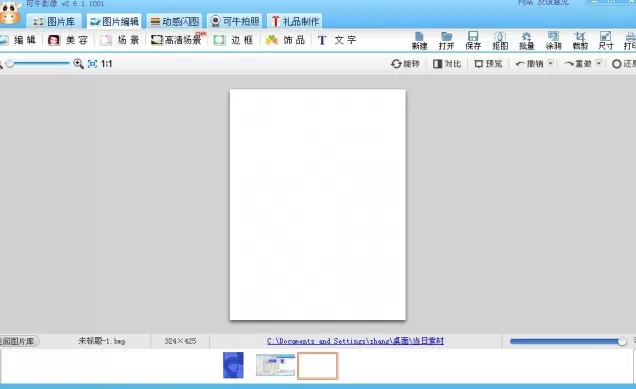Expand the 重做 redo history dropdown arrow
This screenshot has height=389, width=636.
pyautogui.click(x=599, y=63)
